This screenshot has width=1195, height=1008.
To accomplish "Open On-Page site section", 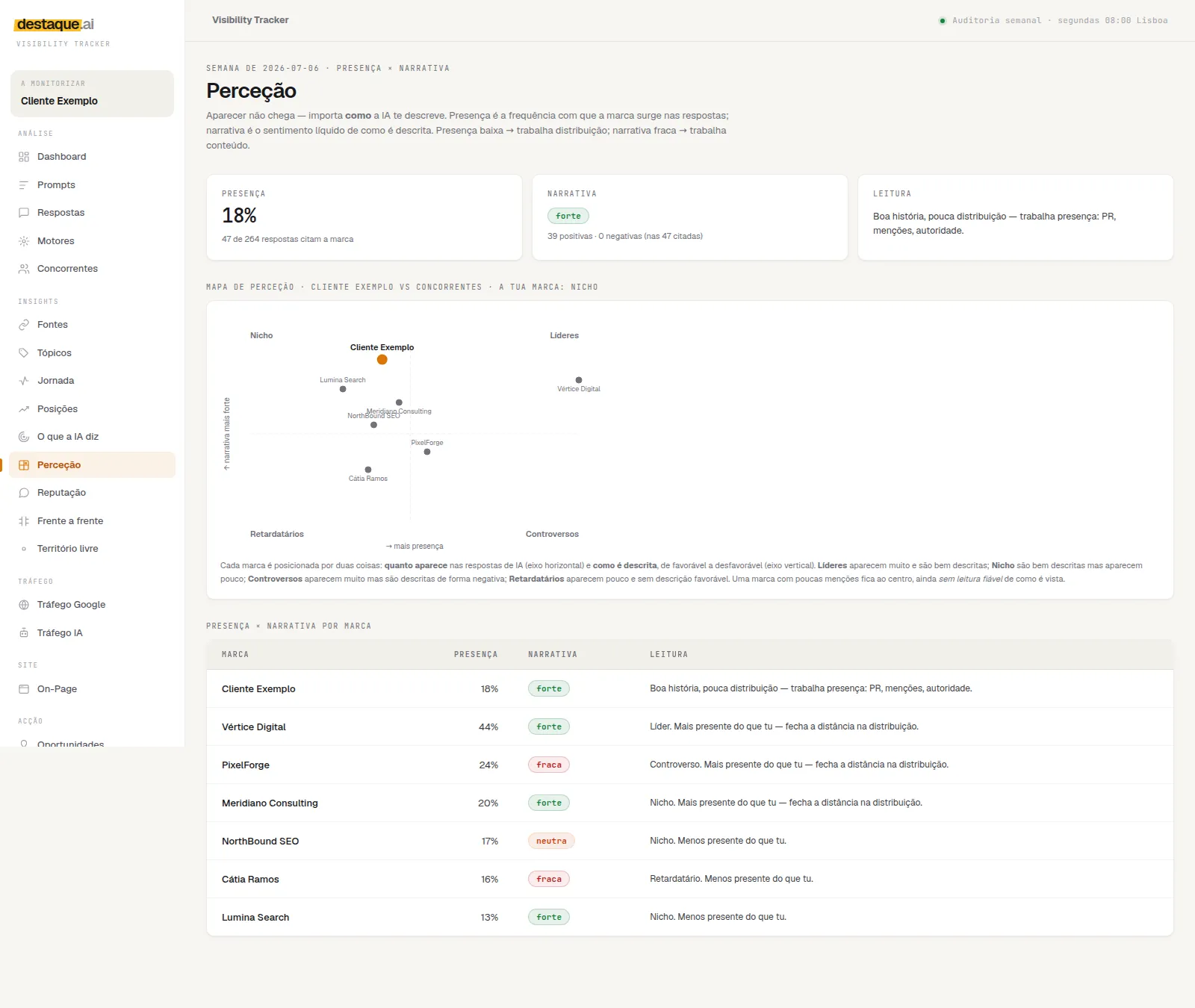I will click(93, 689).
